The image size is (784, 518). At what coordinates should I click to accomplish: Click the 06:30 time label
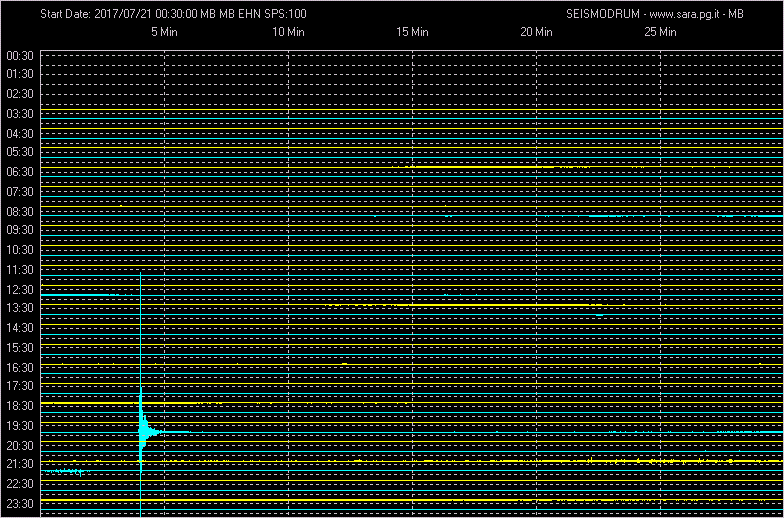click(x=20, y=172)
